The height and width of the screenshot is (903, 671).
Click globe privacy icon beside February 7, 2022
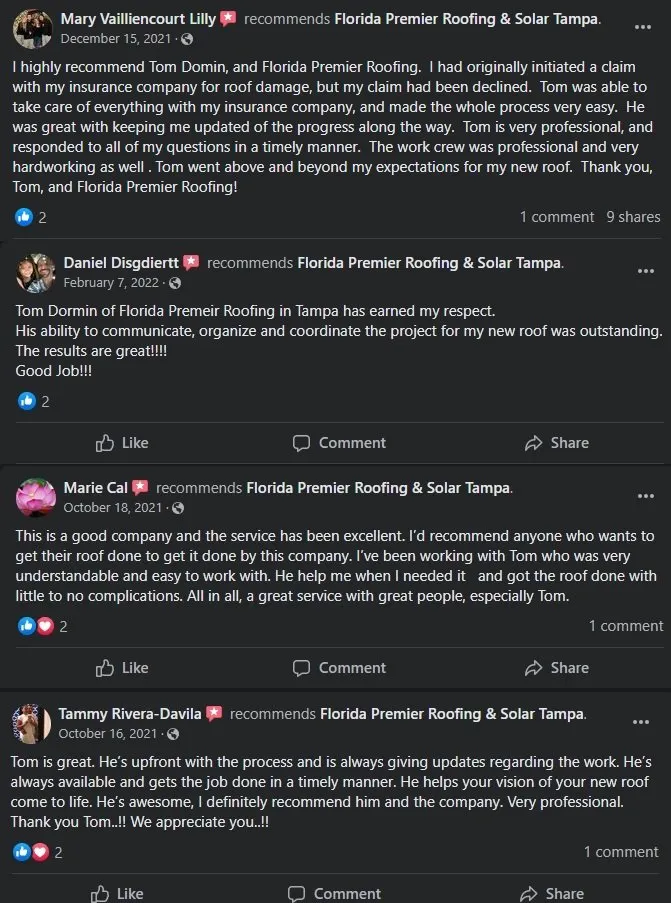pos(177,283)
